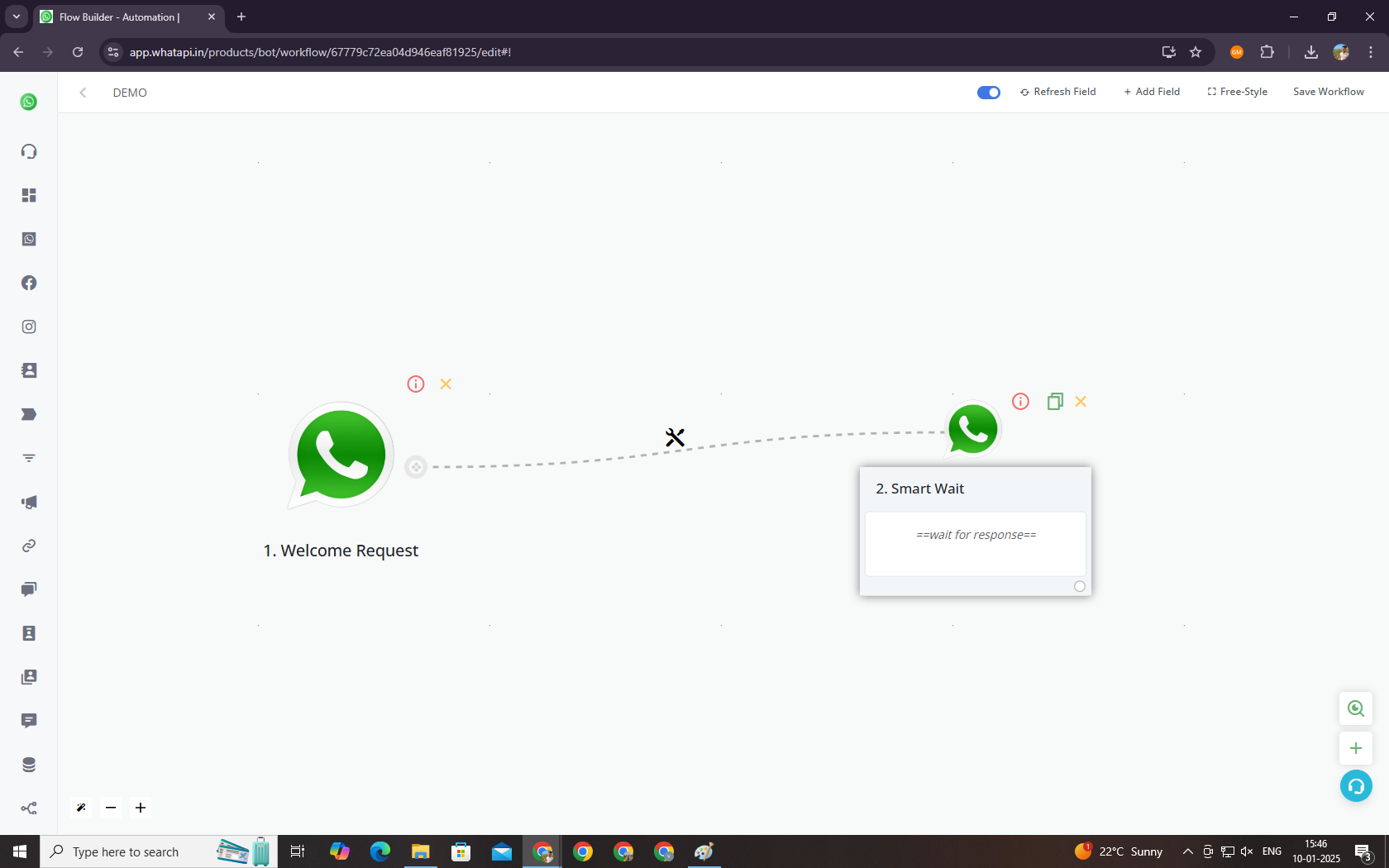Open the megaphone campaigns sidebar icon
This screenshot has width=1389, height=868.
click(x=29, y=502)
